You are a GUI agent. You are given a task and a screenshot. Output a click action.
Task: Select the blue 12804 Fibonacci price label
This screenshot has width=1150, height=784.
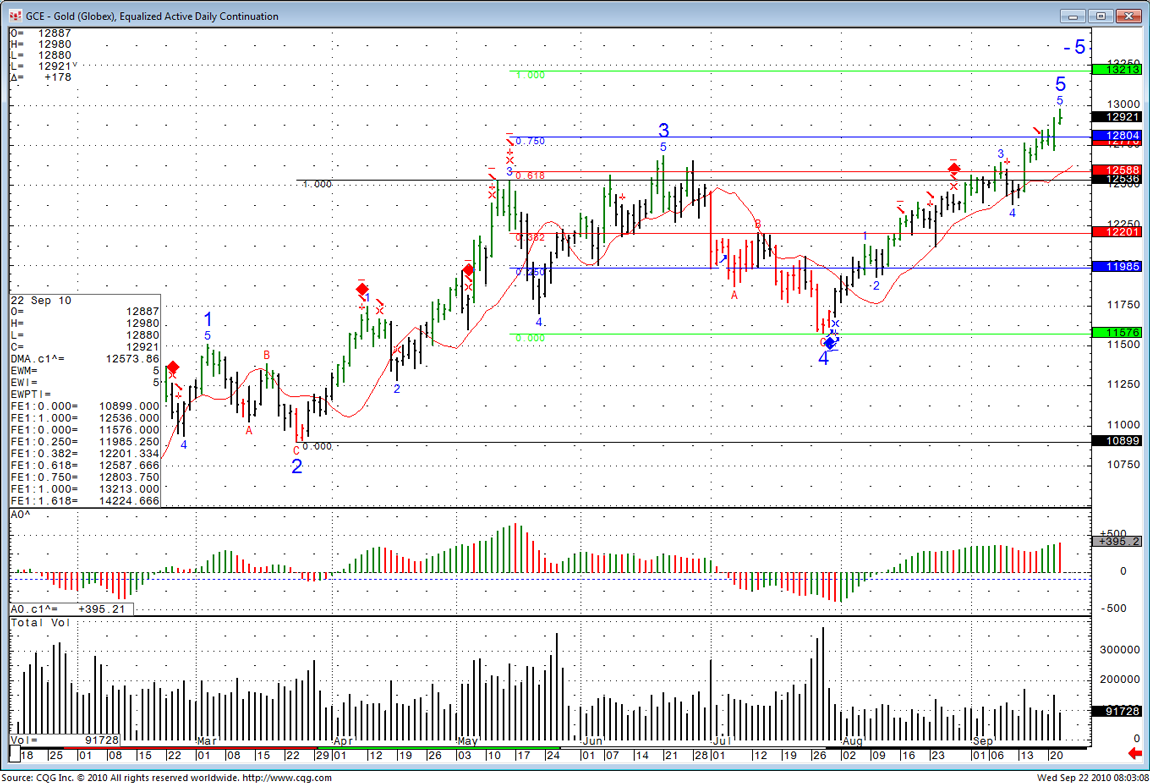click(1116, 135)
